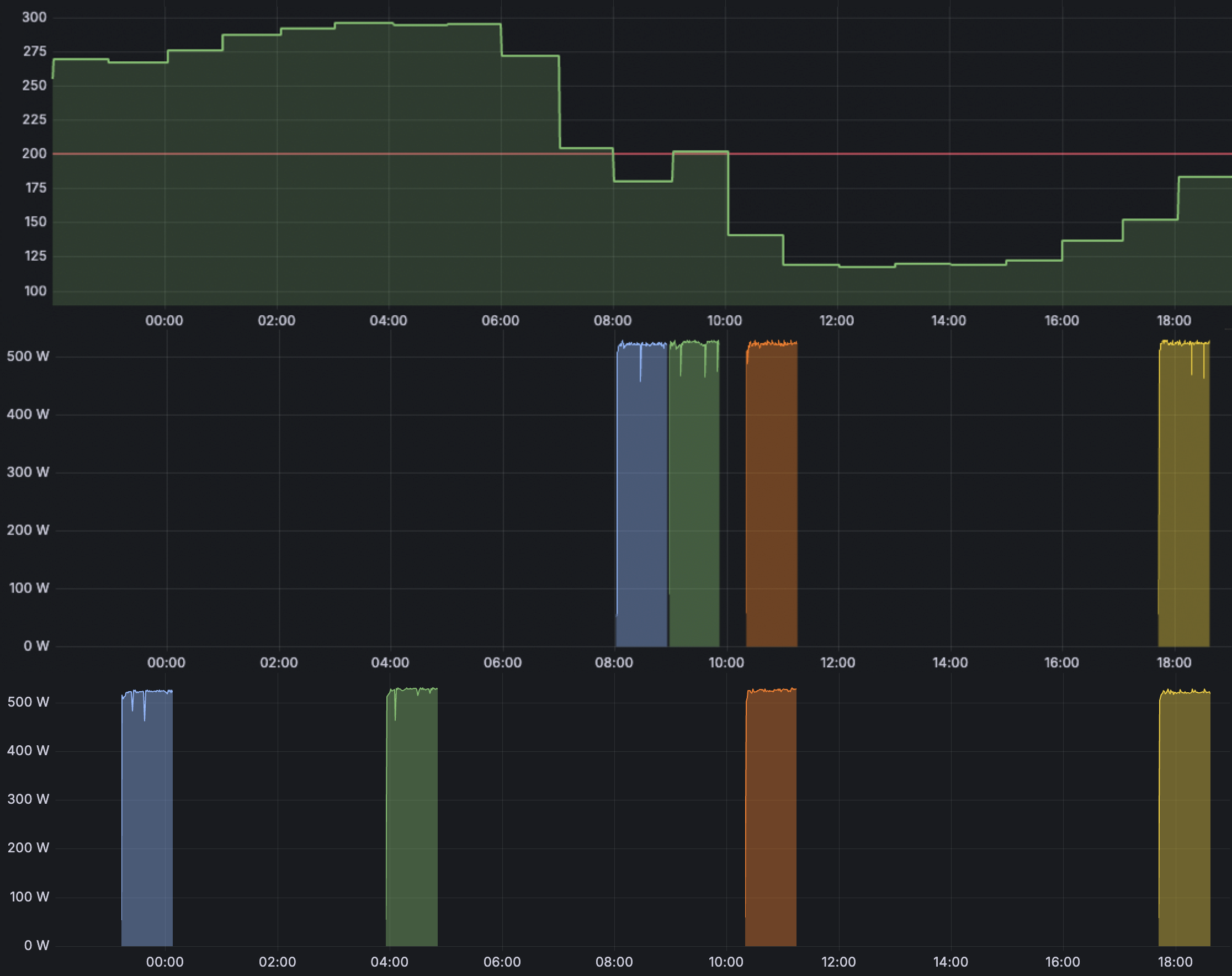1232x976 pixels.
Task: Click the red threshold line at 200
Action: tap(914, 153)
